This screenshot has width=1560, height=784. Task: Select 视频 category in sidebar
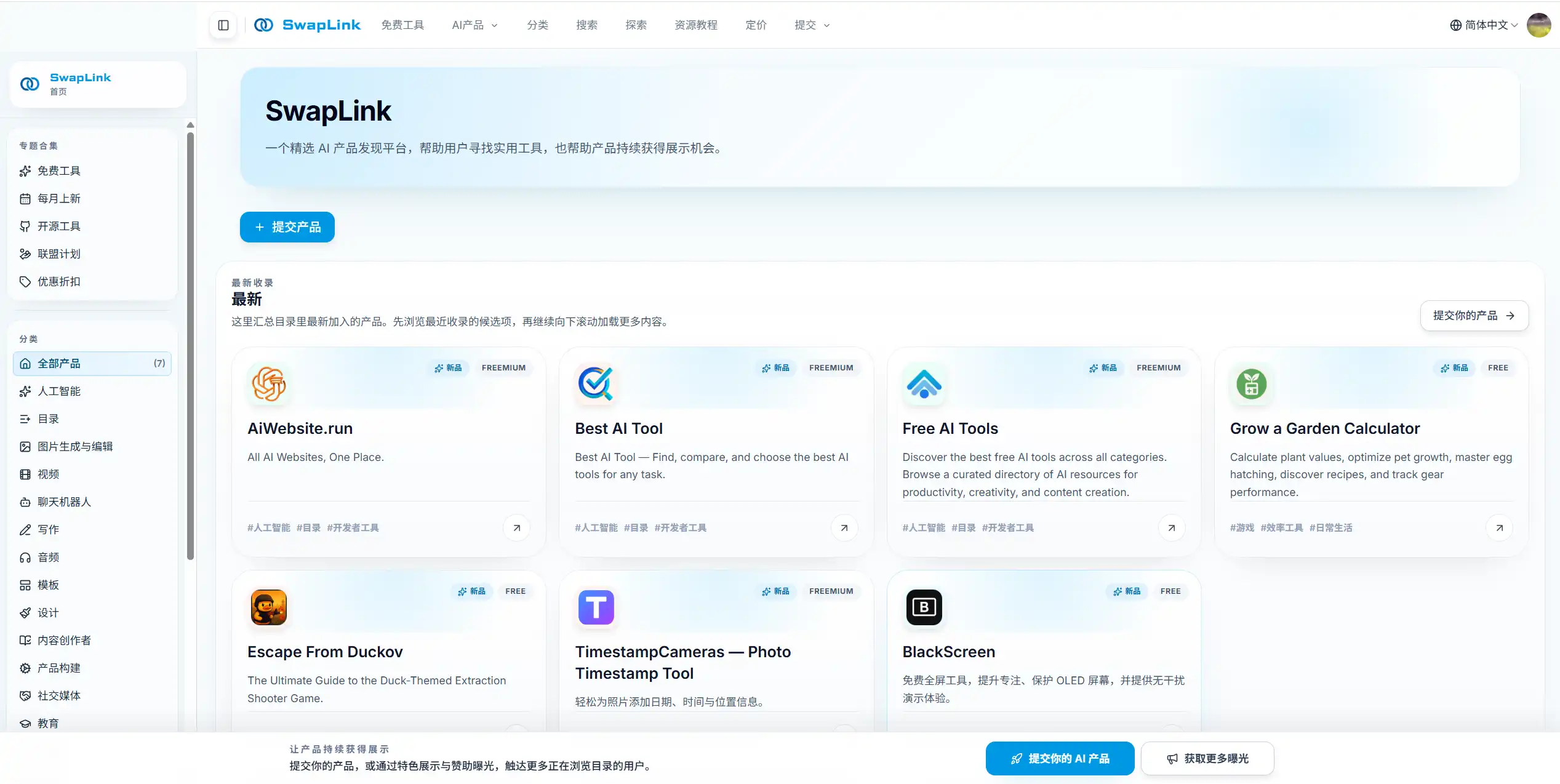click(92, 474)
